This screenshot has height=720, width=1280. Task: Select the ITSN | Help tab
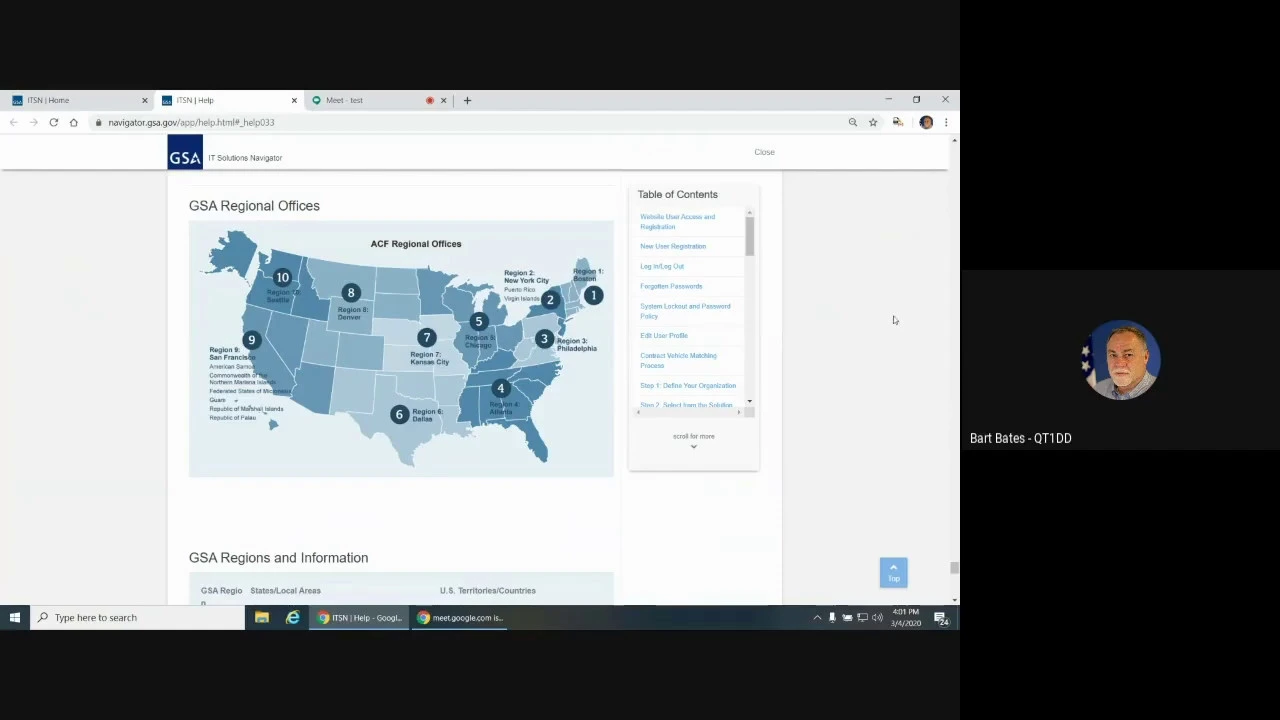click(x=228, y=100)
